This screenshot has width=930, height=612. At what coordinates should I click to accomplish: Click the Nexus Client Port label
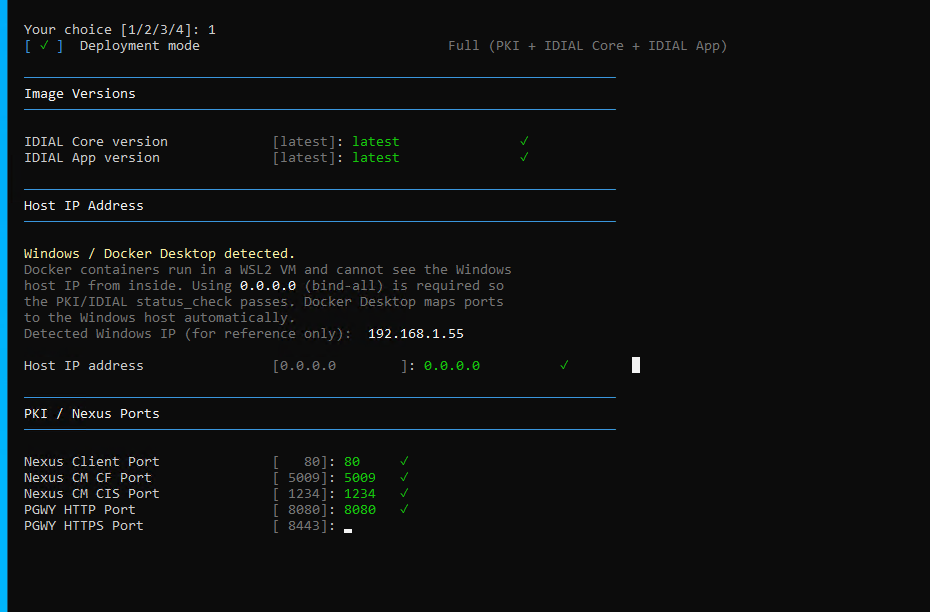(92, 462)
